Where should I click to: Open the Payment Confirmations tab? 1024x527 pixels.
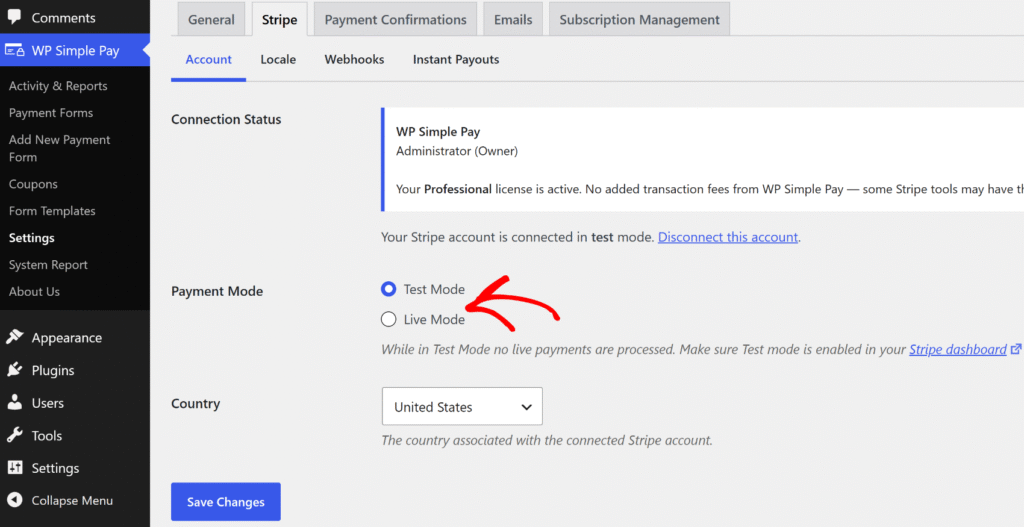pyautogui.click(x=395, y=20)
